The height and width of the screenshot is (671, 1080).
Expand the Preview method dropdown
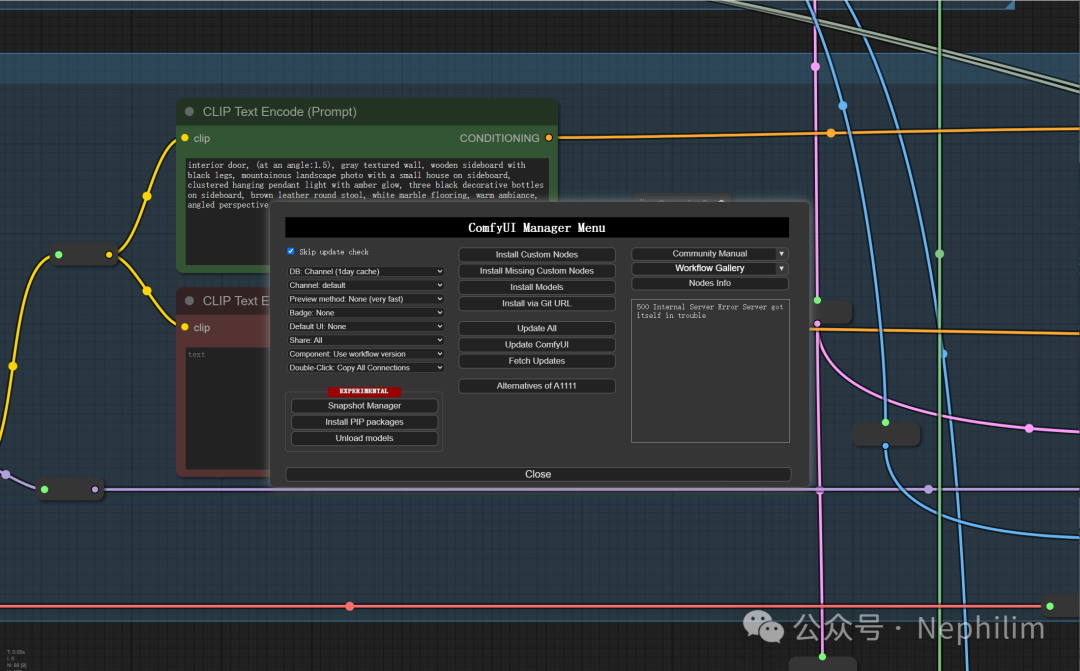[x=366, y=299]
